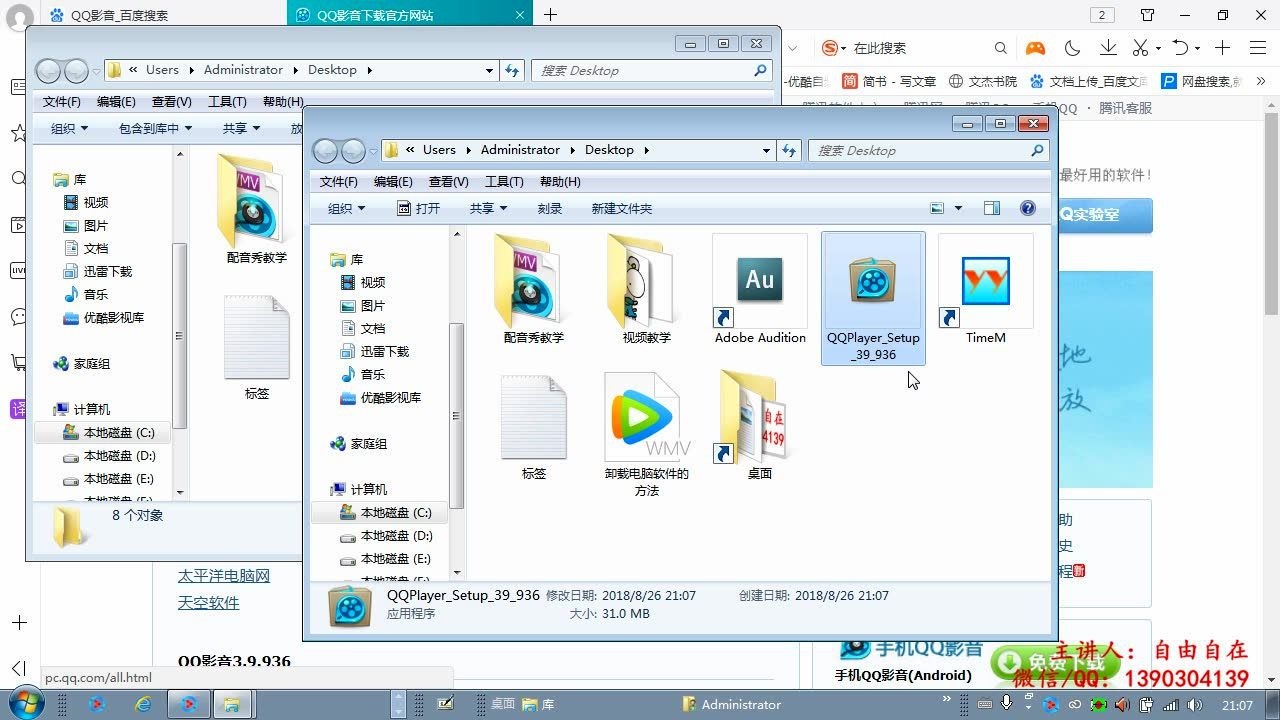Open 文件(F) menu in back Explorer window
The image size is (1280, 720).
61,101
